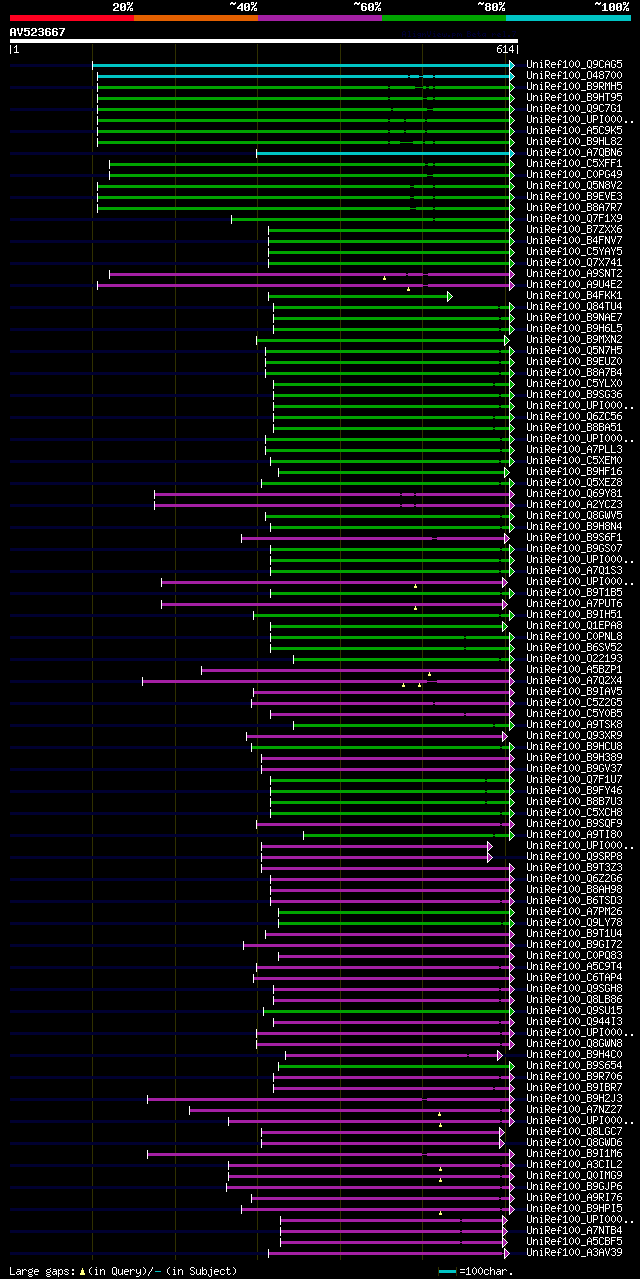This screenshot has height=1279, width=640.
Task: Select label UniRef100_B9NAE7
Action: (x=573, y=317)
